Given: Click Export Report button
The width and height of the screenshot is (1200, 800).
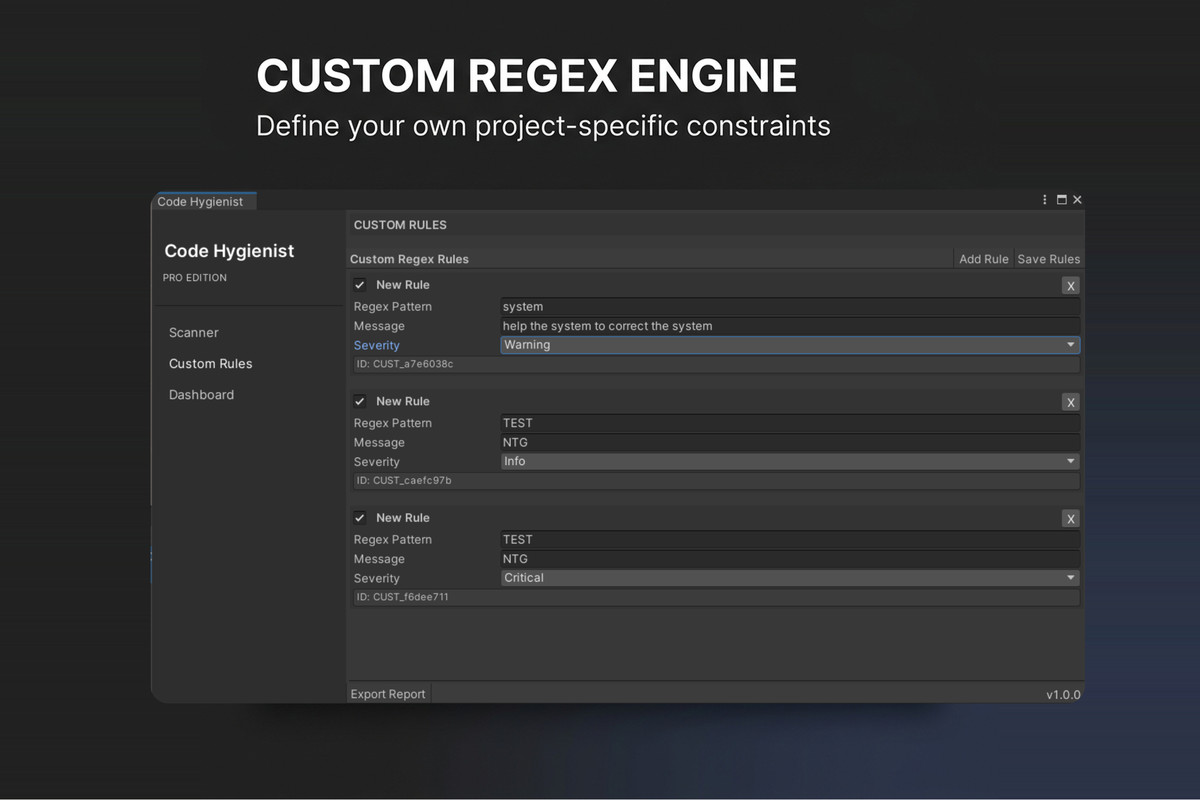Looking at the screenshot, I should coord(388,694).
